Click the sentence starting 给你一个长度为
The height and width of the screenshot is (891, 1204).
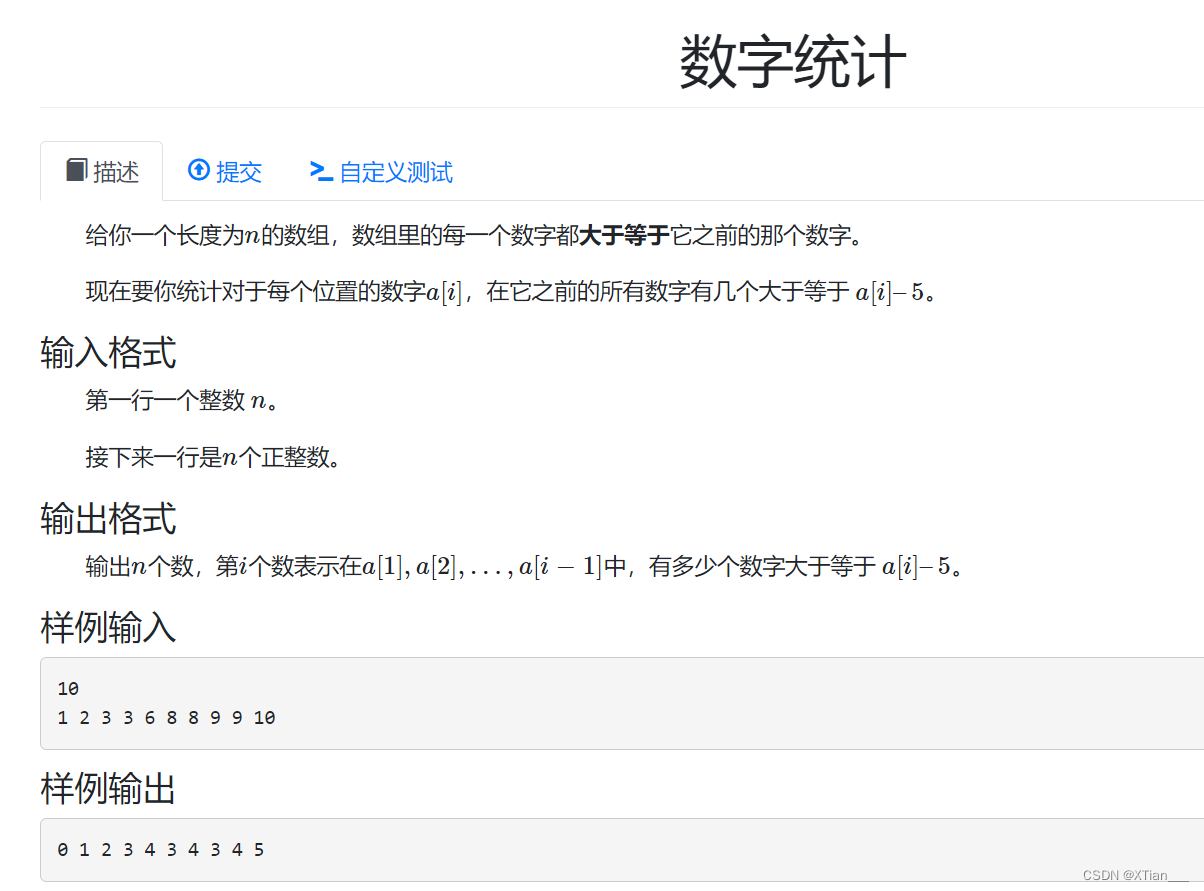(x=473, y=236)
